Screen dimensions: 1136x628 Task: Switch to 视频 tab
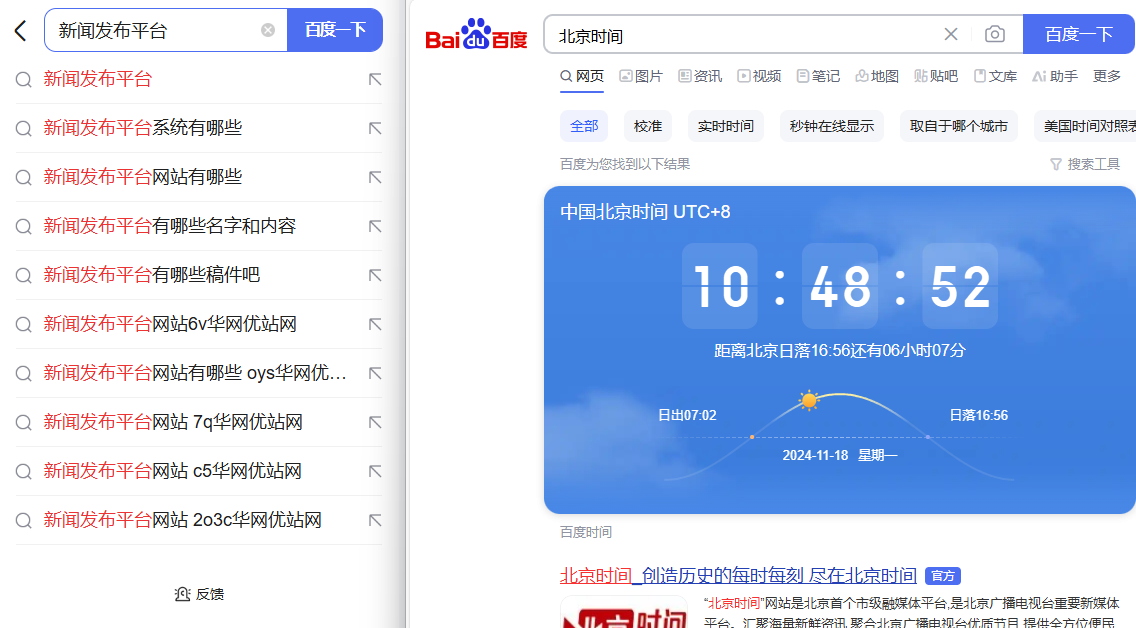point(759,76)
